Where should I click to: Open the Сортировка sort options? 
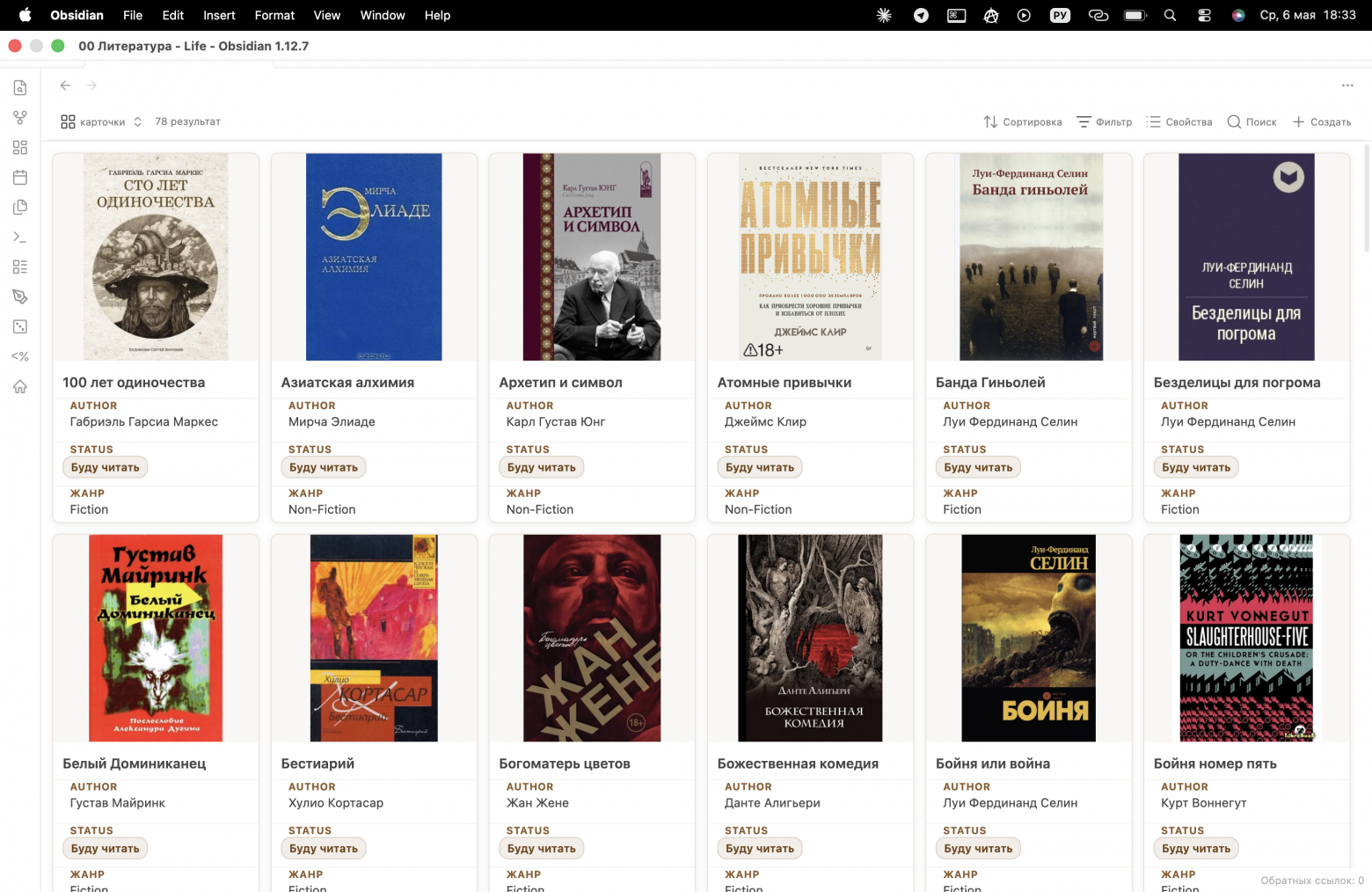tap(1022, 122)
